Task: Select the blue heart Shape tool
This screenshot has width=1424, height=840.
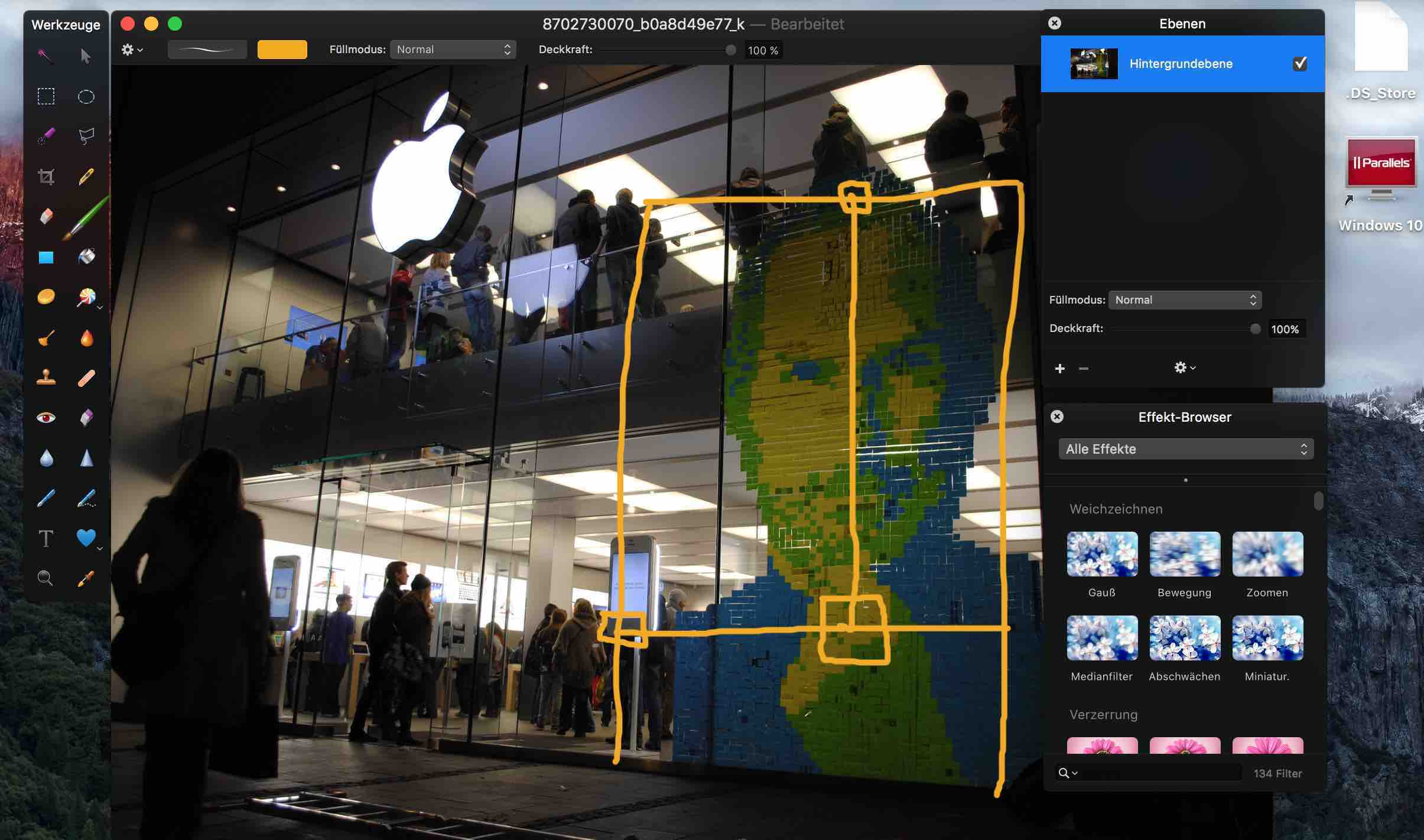Action: (x=86, y=538)
